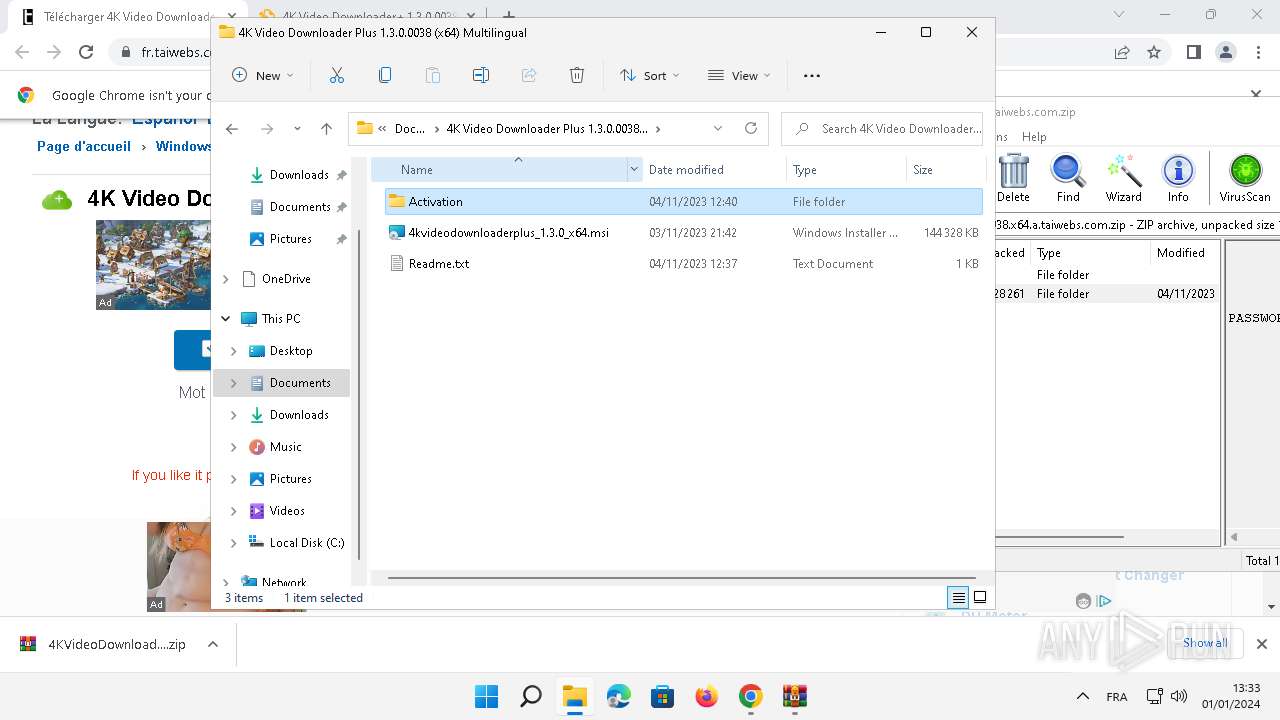The height and width of the screenshot is (720, 1280).
Task: Open Microsoft Store from taskbar
Action: coord(662,696)
